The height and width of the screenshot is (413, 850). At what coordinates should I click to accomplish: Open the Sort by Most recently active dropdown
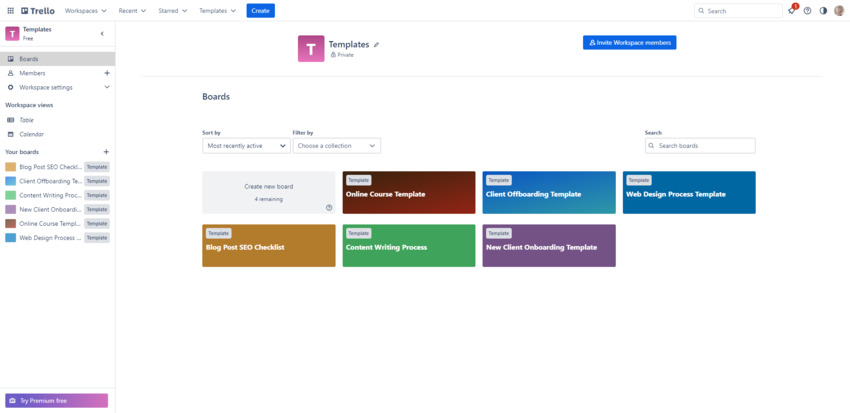(x=246, y=146)
